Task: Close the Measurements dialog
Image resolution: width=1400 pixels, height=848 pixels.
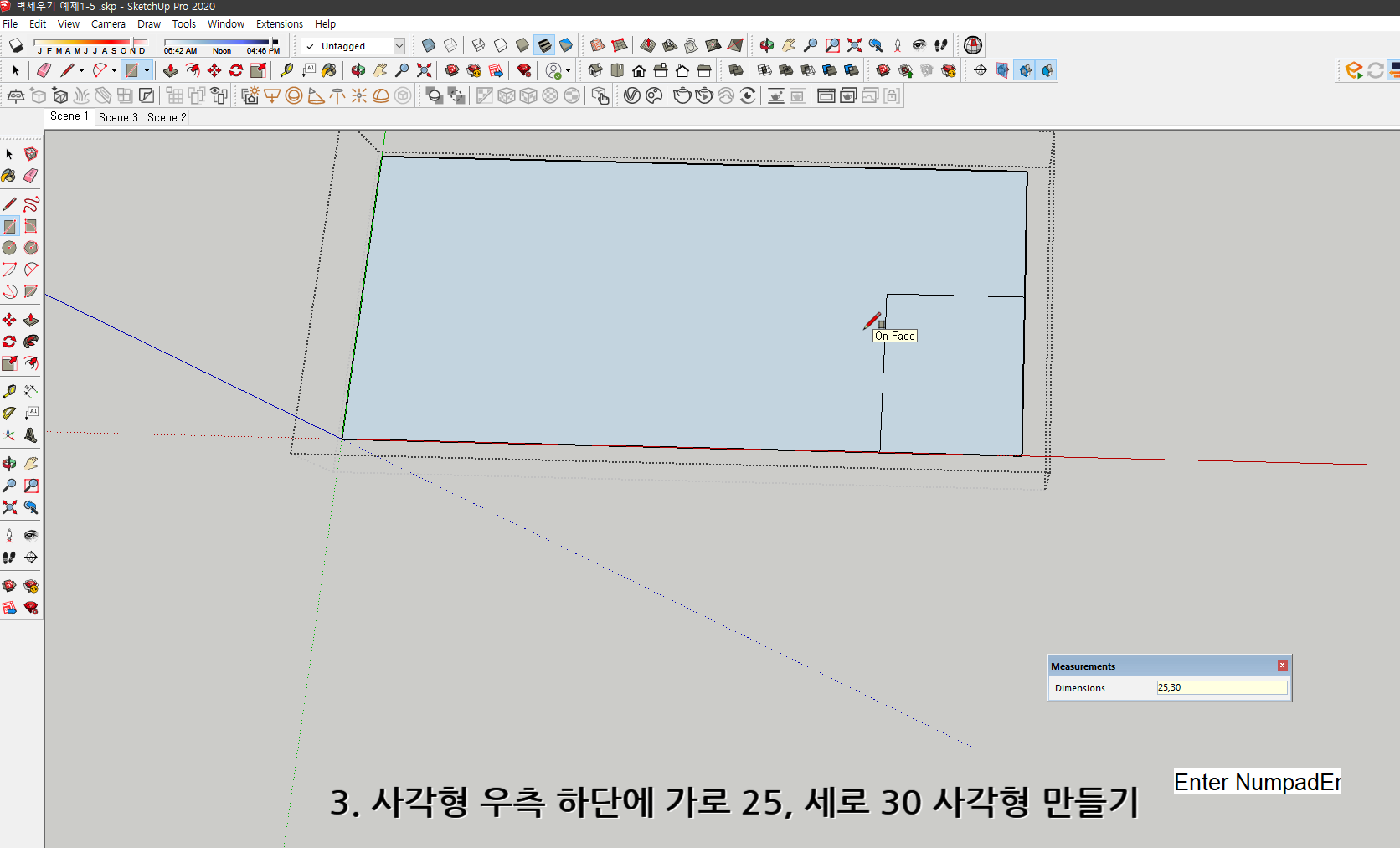Action: [x=1282, y=665]
